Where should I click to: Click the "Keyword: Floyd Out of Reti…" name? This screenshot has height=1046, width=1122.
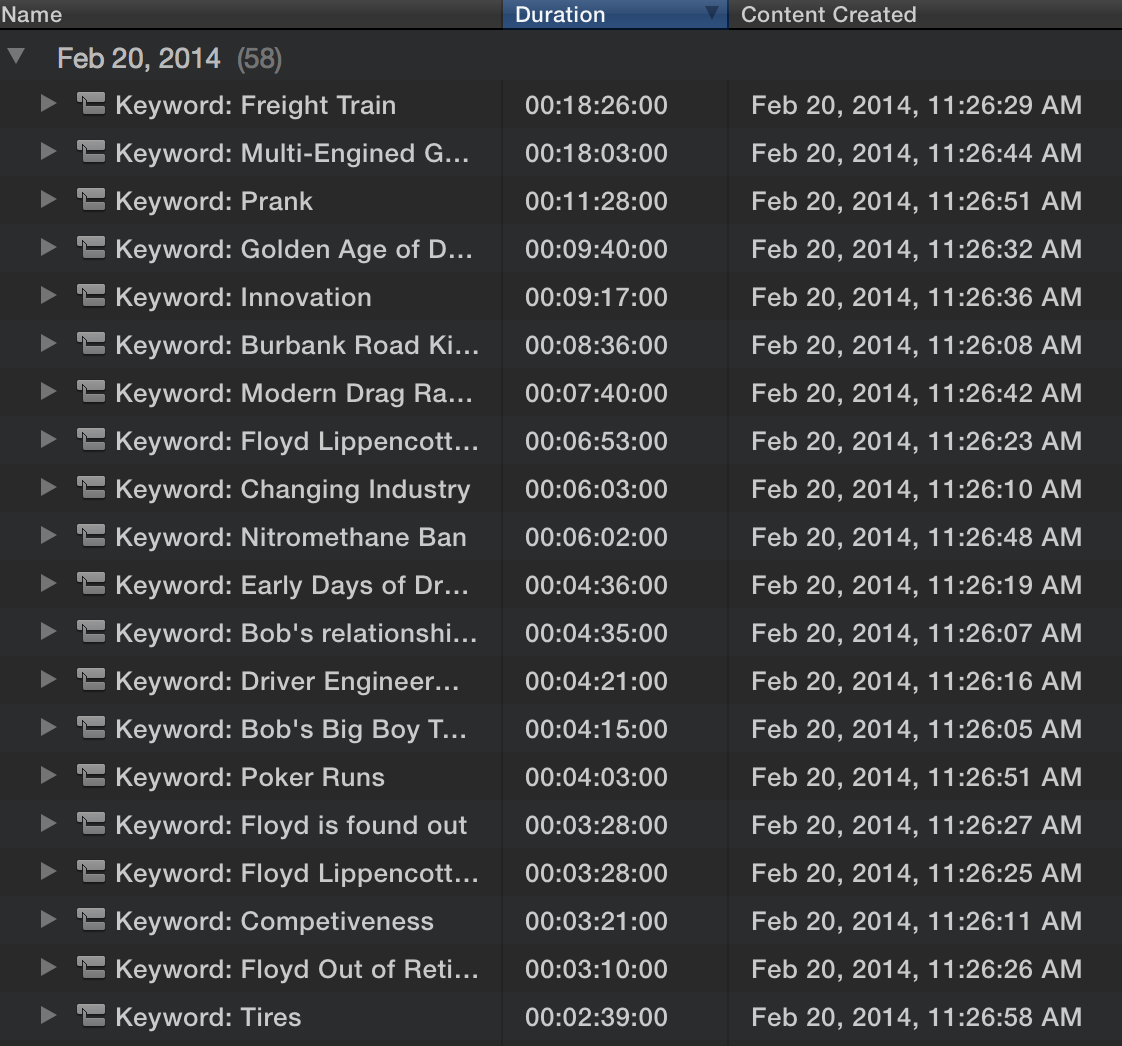pyautogui.click(x=297, y=969)
